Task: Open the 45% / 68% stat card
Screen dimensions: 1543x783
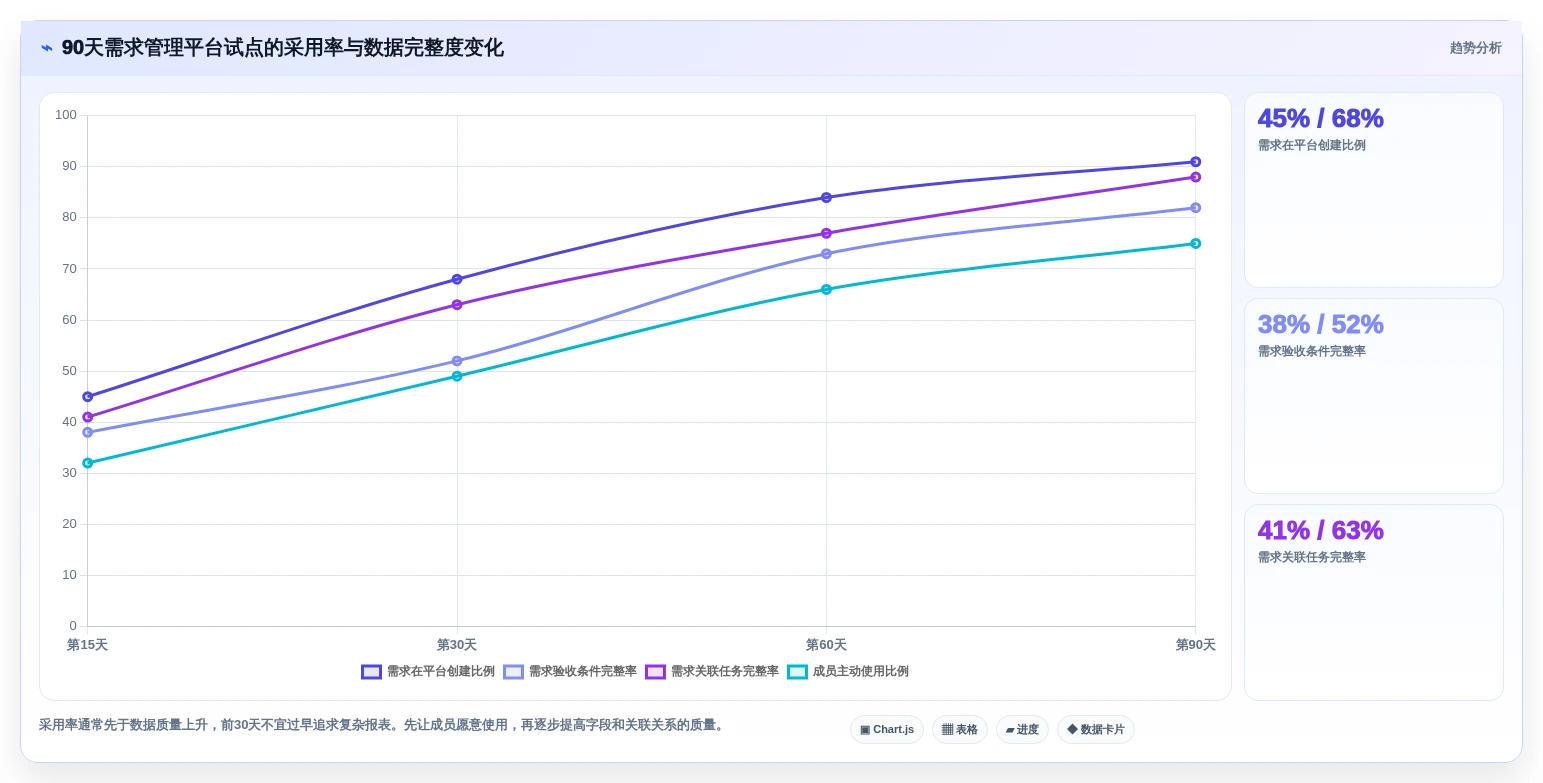Action: (1373, 190)
